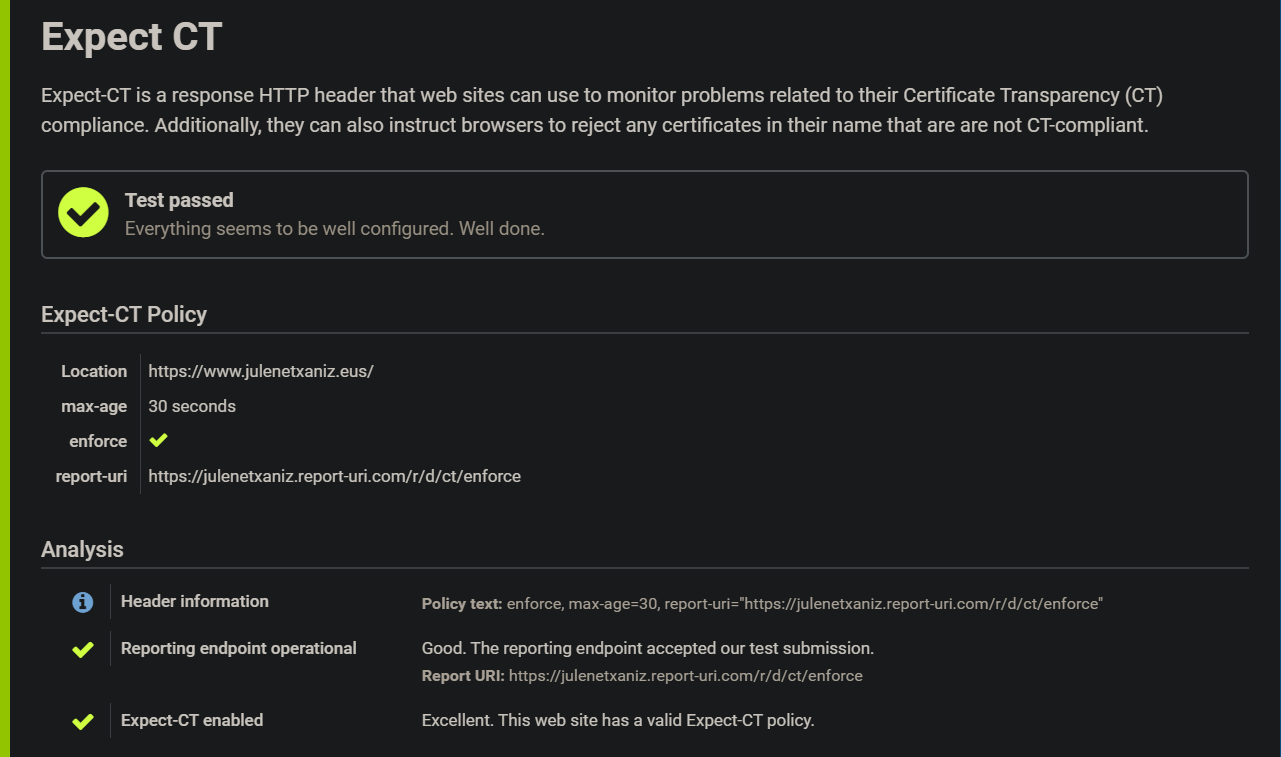Click the blue info icon beside Header information
This screenshot has width=1281, height=757.
pos(83,602)
